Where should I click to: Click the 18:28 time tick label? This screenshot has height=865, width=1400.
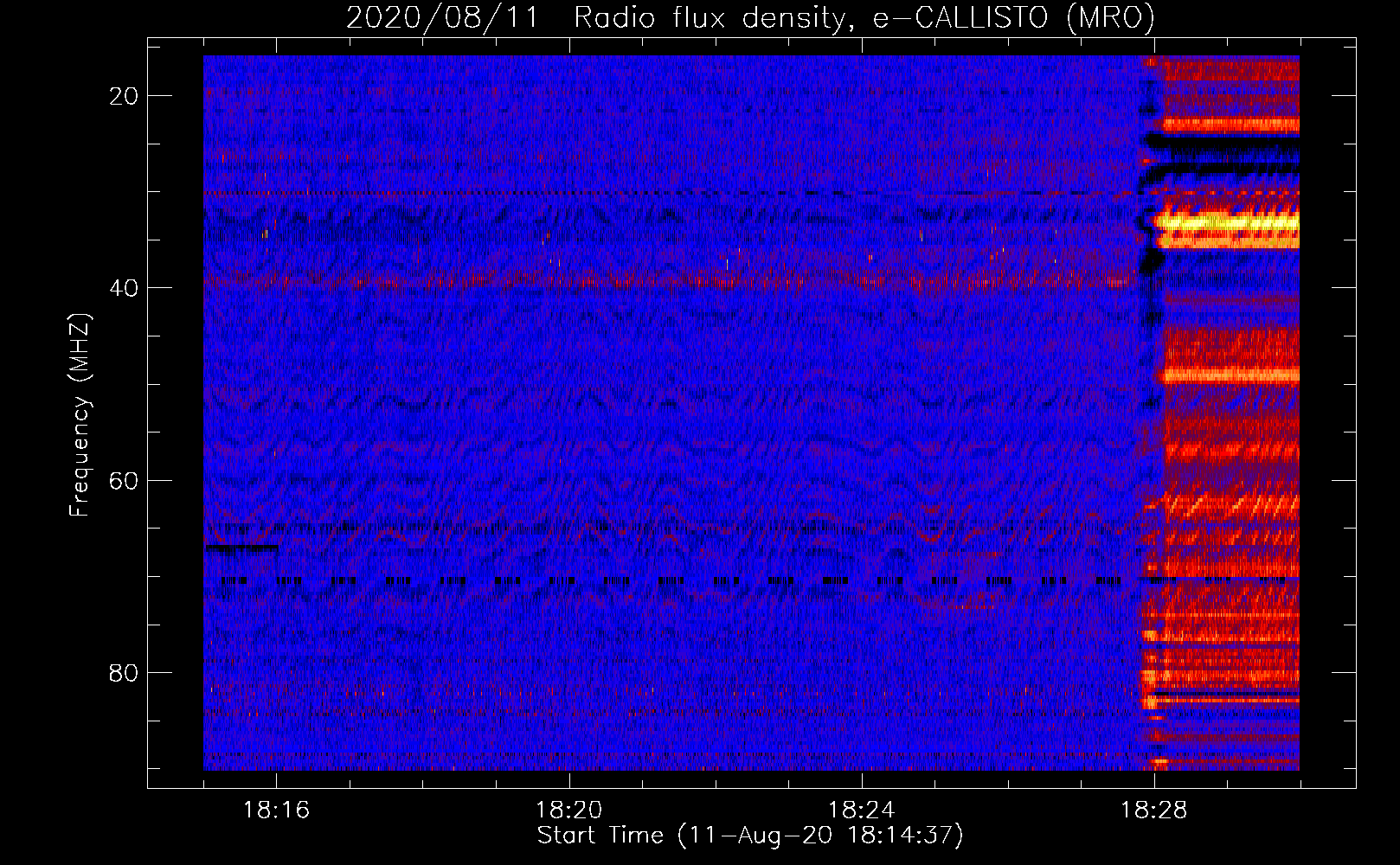click(x=1153, y=811)
